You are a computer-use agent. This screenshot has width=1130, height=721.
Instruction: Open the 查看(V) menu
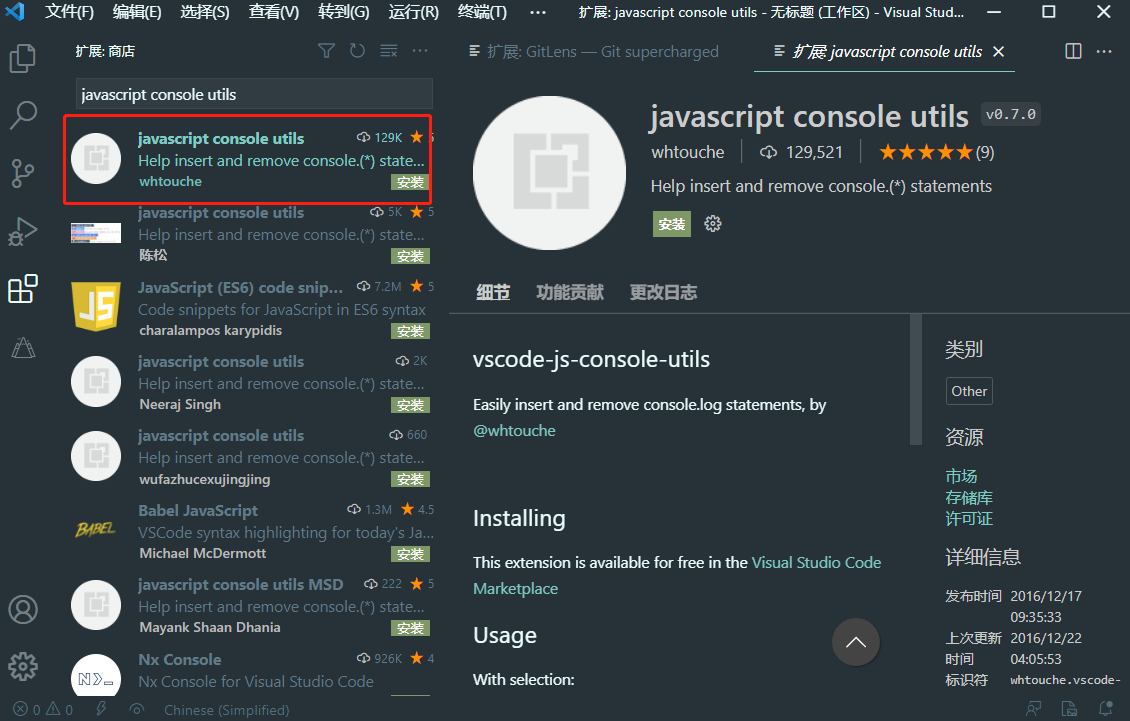click(274, 12)
